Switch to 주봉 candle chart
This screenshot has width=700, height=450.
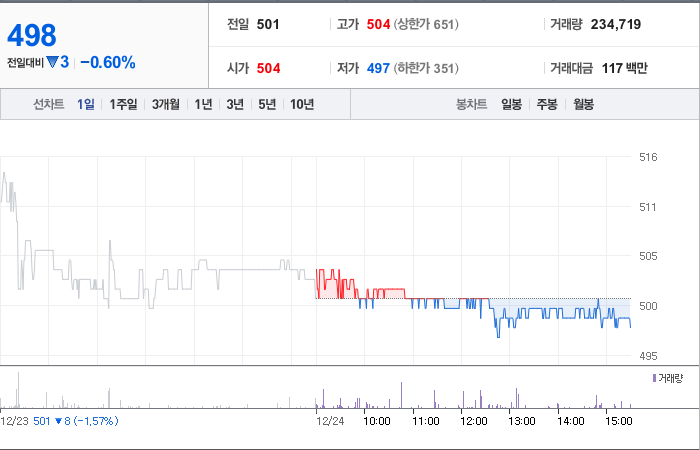pos(547,104)
